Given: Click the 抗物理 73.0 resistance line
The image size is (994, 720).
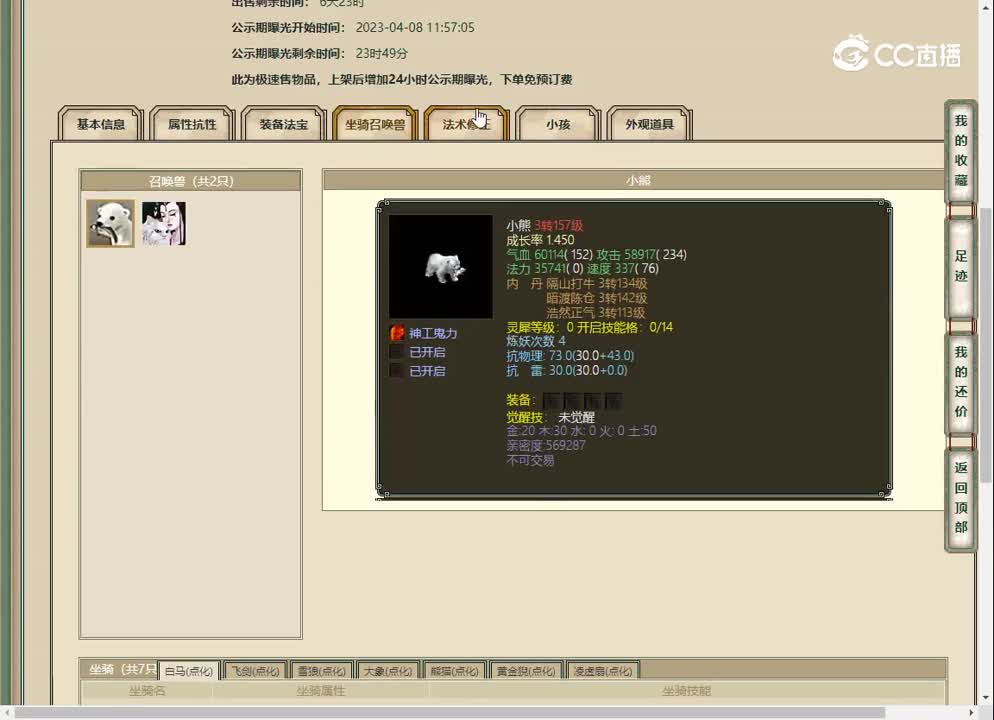Looking at the screenshot, I should click(570, 356).
